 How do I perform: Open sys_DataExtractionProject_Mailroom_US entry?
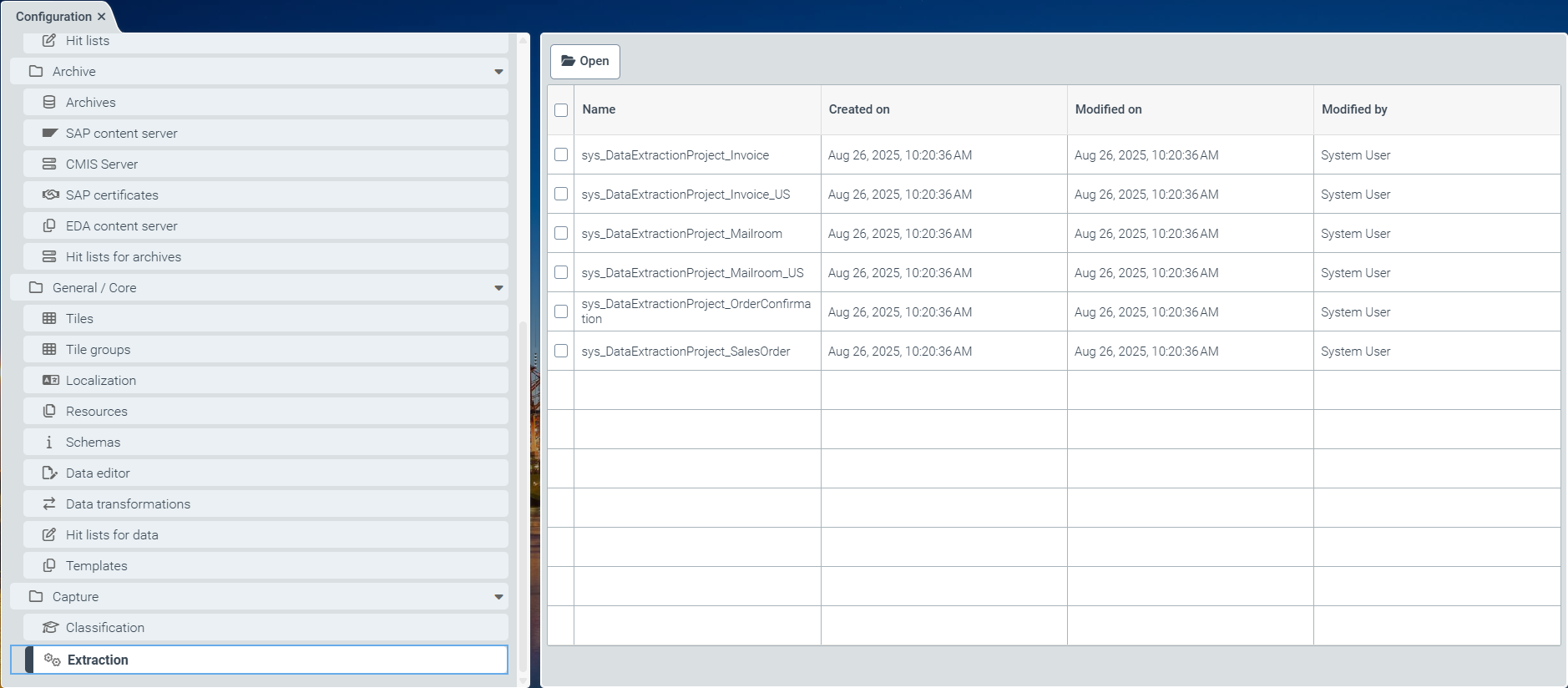(692, 273)
